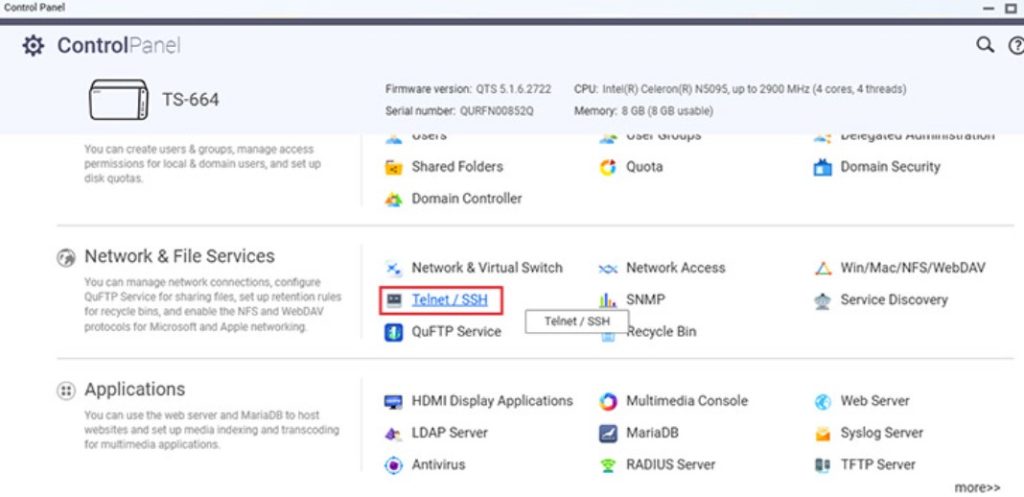Click the RADIUS Server label
1024x497 pixels.
pos(670,465)
